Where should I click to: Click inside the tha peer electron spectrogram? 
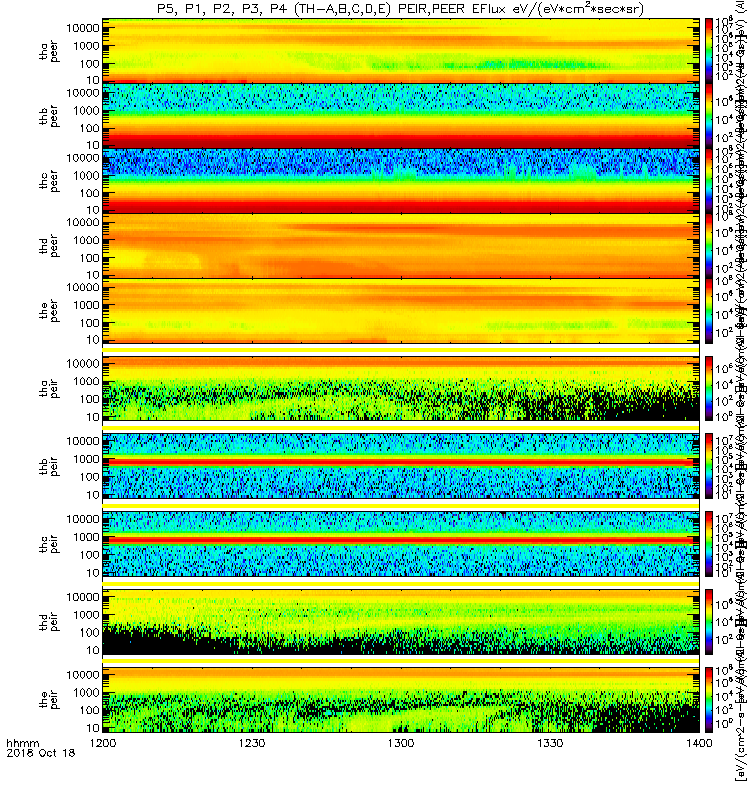pos(401,51)
